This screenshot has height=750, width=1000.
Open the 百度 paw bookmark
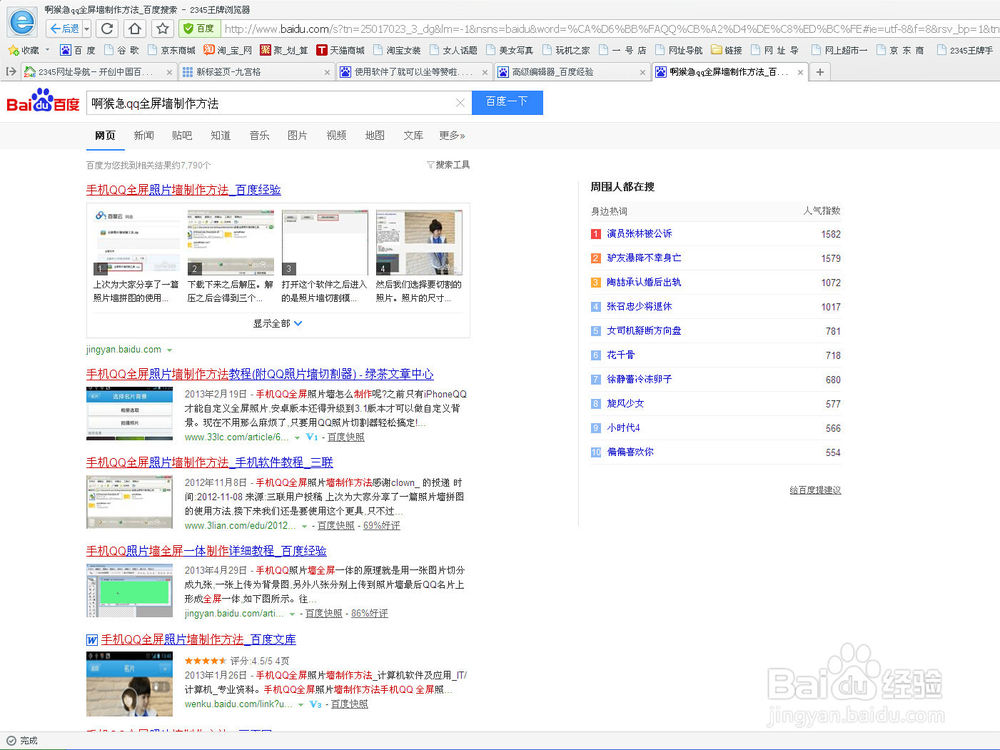click(77, 50)
